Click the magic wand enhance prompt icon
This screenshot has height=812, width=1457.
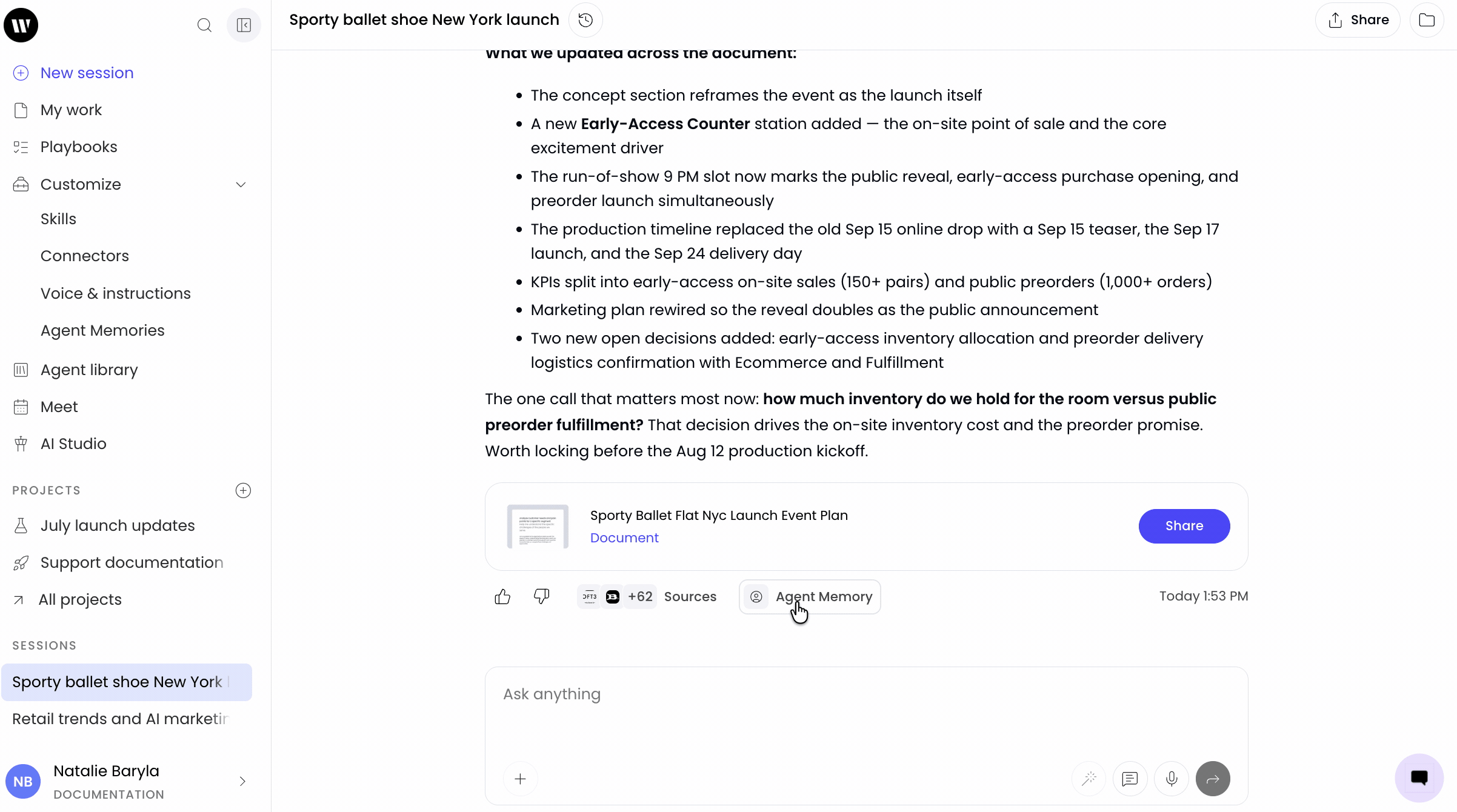click(x=1089, y=779)
